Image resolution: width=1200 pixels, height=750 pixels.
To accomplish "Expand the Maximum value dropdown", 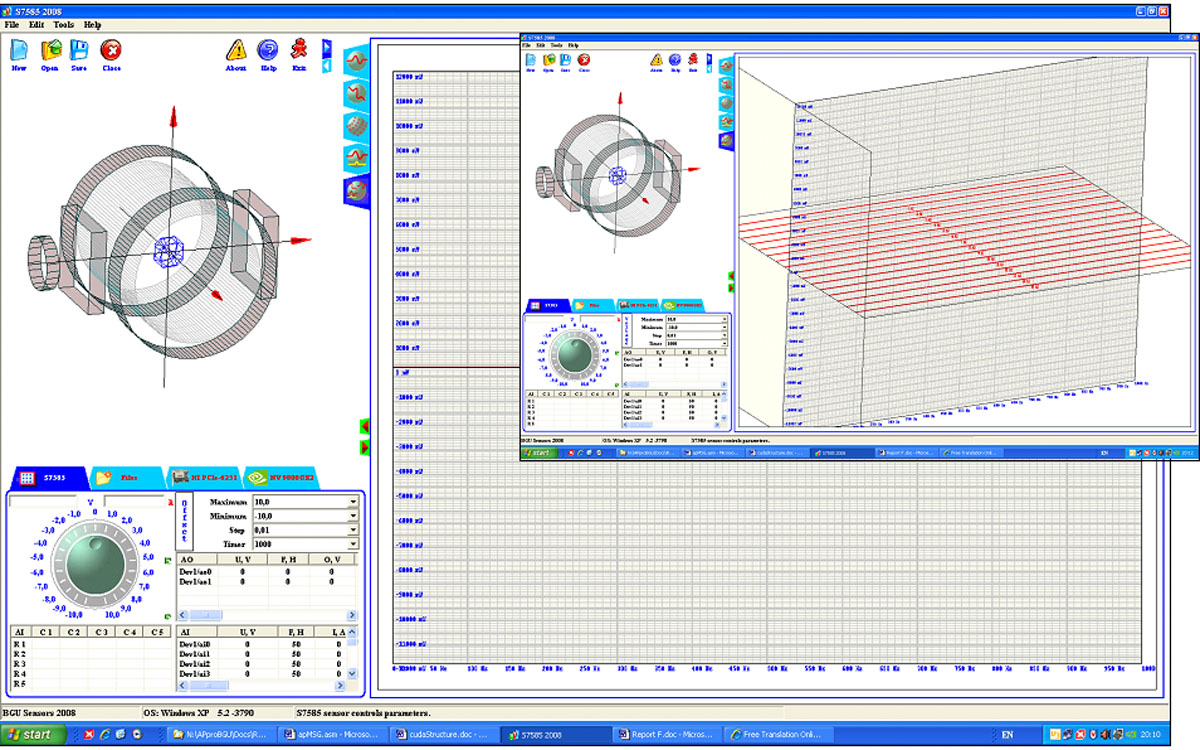I will pyautogui.click(x=353, y=502).
